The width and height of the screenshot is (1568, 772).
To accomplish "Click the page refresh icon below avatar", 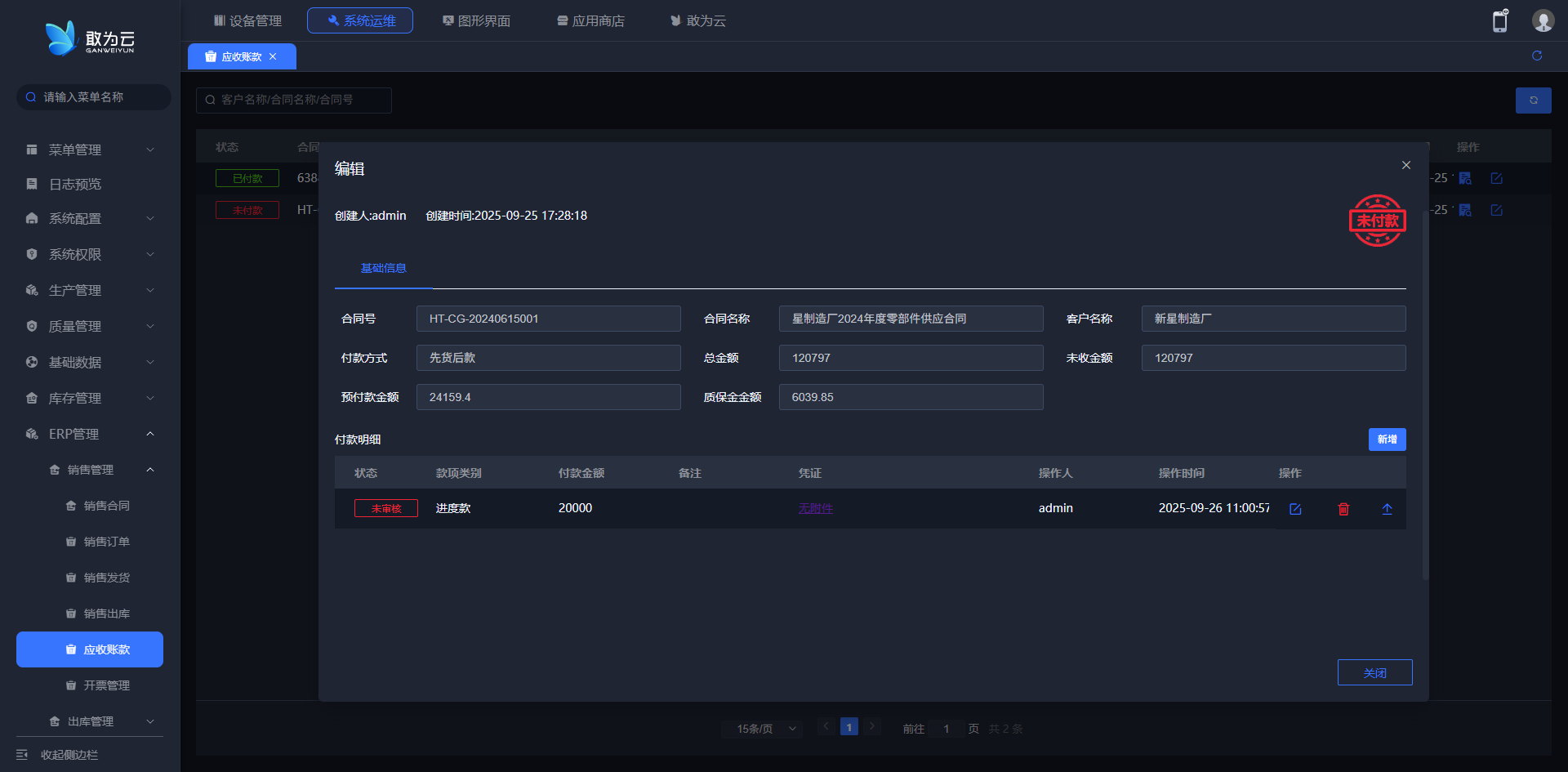I will [x=1537, y=56].
